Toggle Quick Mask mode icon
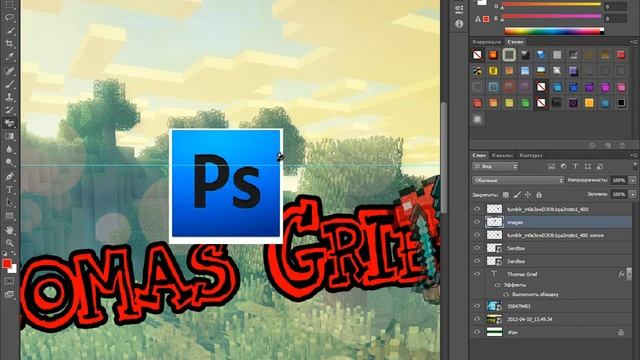Image resolution: width=640 pixels, height=360 pixels. click(9, 281)
